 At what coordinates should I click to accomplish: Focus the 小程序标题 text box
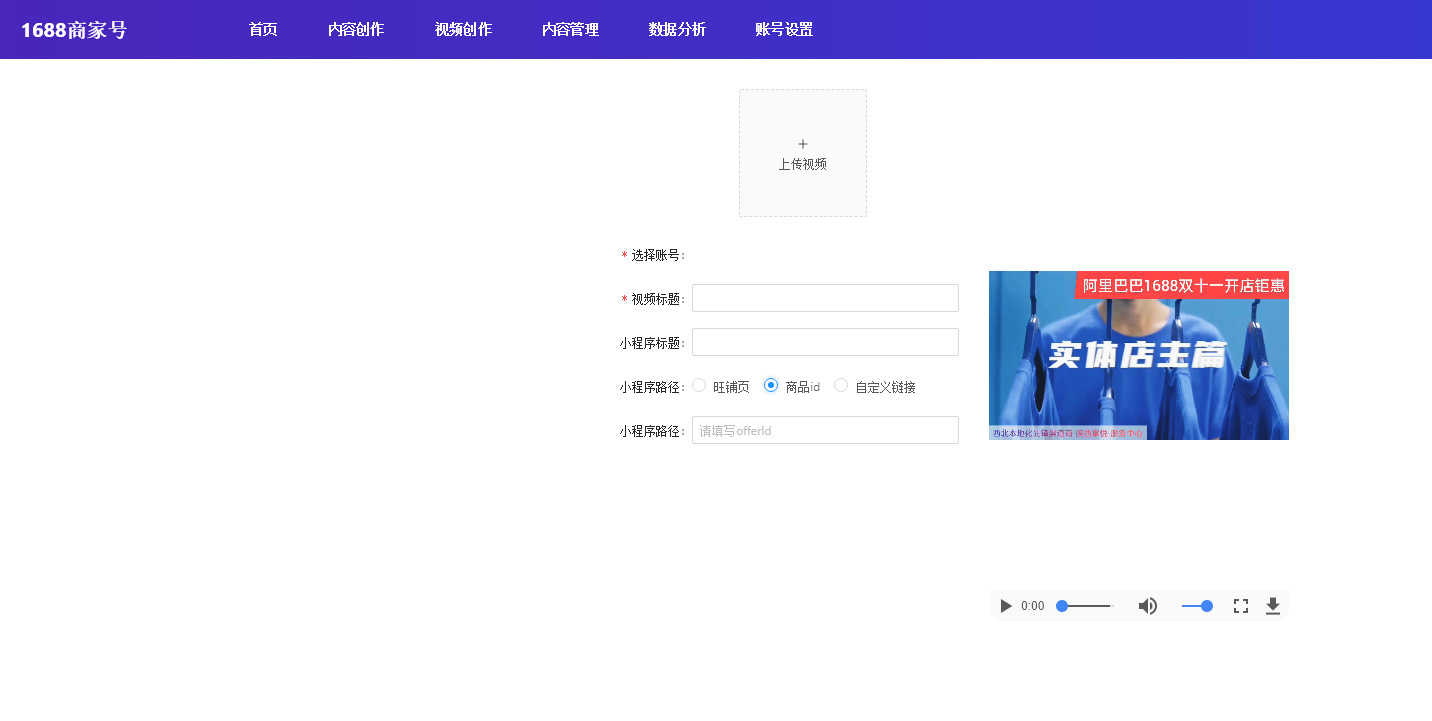click(x=825, y=342)
